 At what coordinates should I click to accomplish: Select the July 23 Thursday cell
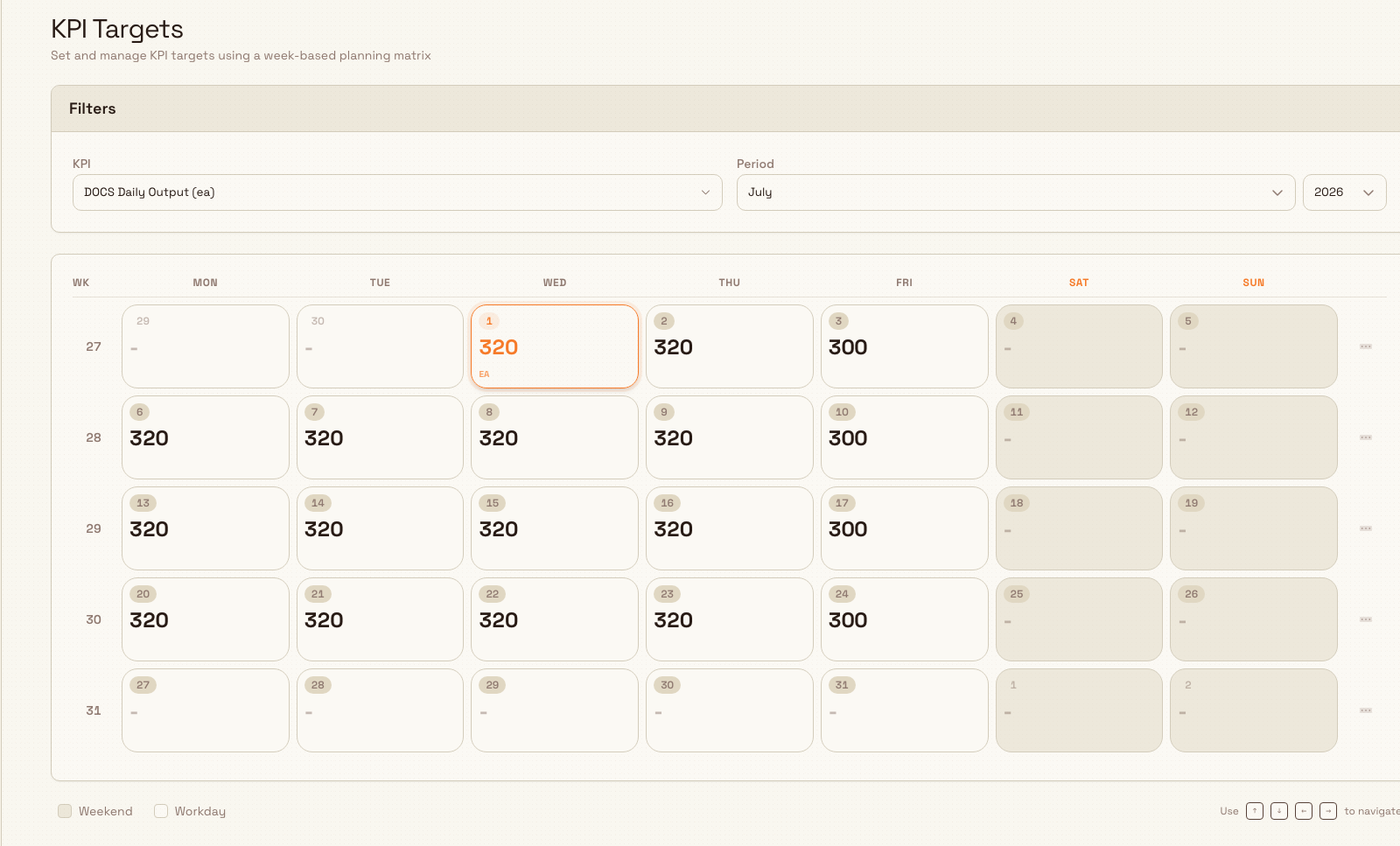730,619
